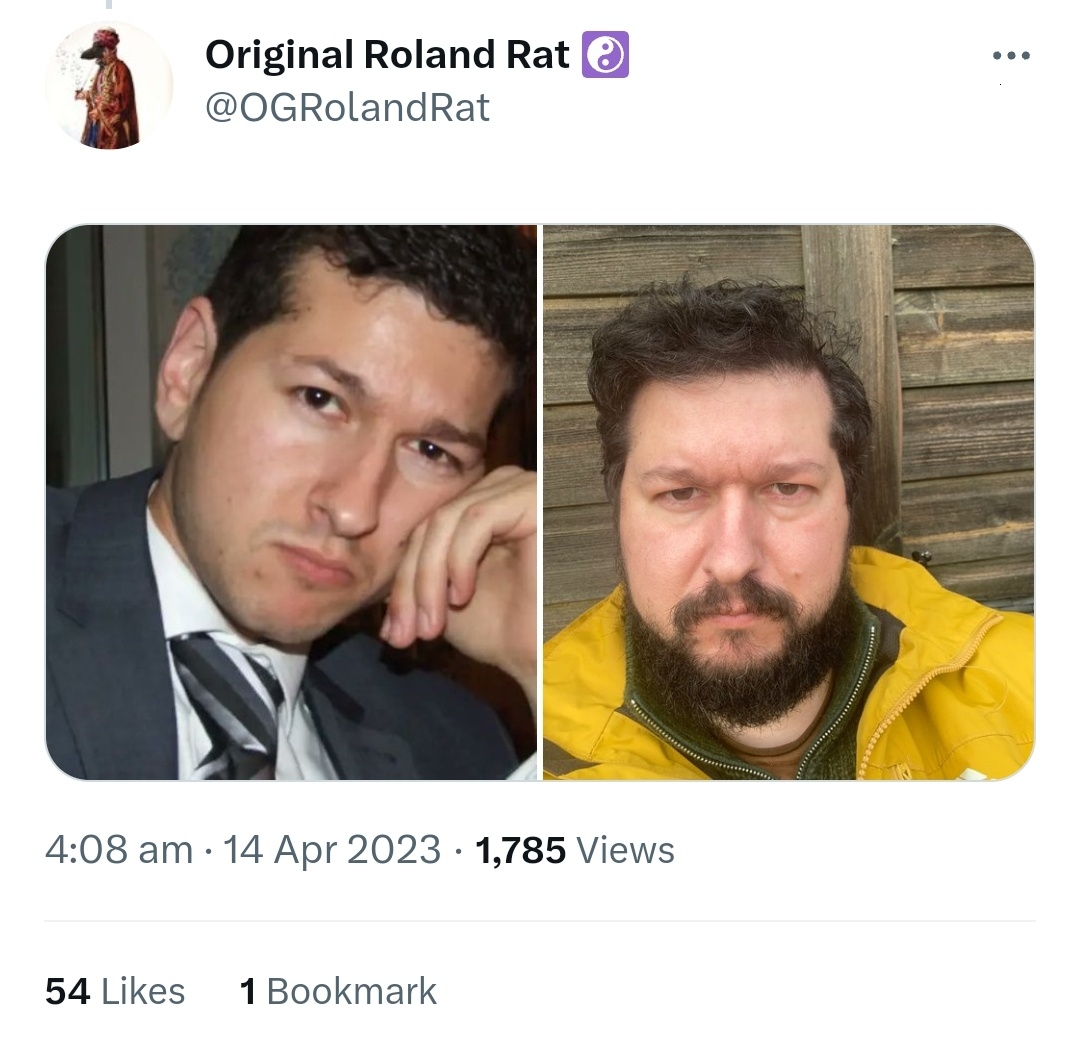
Task: Show the Likes list via label
Action: click(143, 992)
